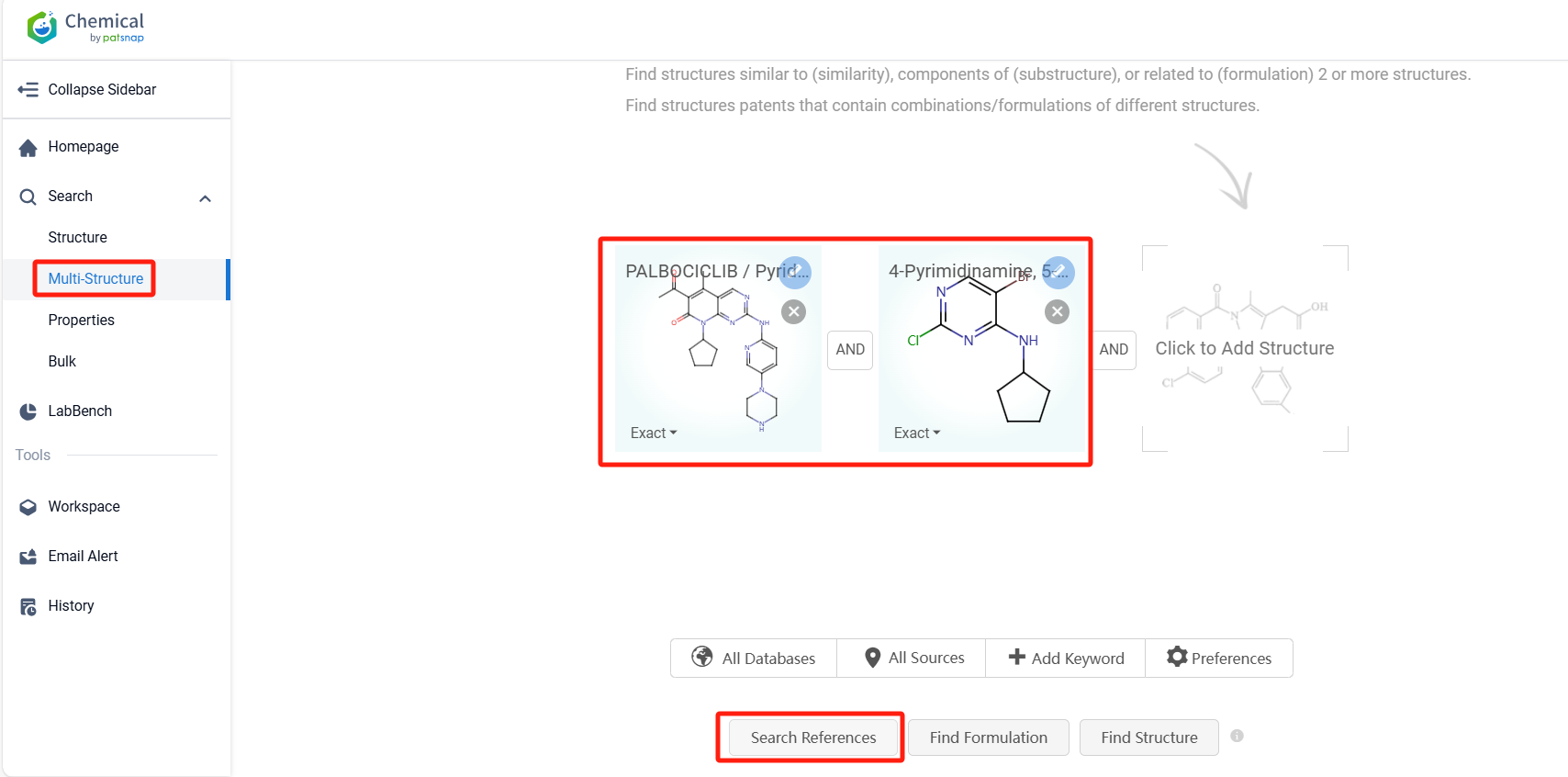Viewport: 1568px width, 777px height.
Task: Toggle the AND operator between the structures
Action: tap(850, 350)
